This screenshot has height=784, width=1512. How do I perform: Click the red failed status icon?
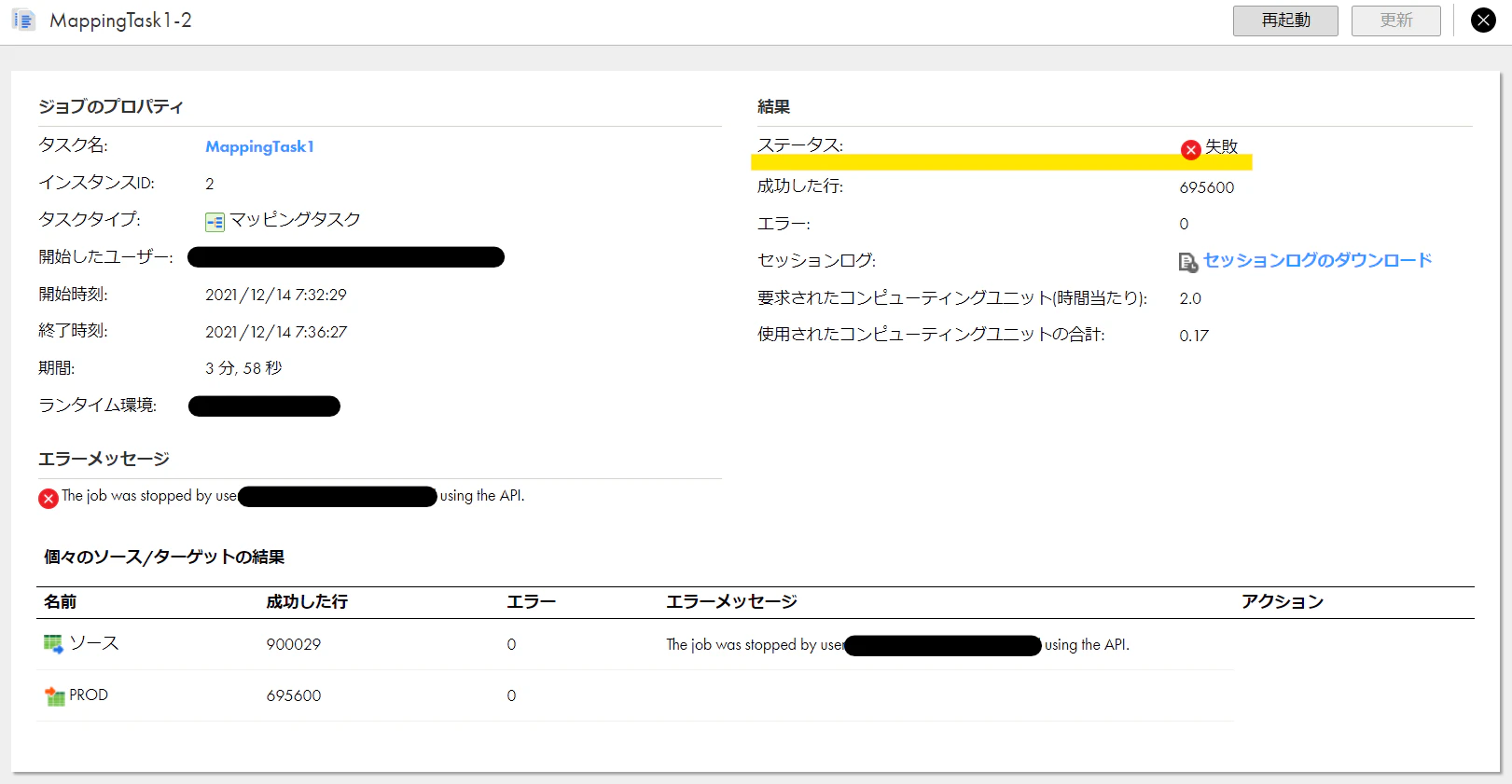click(1190, 149)
